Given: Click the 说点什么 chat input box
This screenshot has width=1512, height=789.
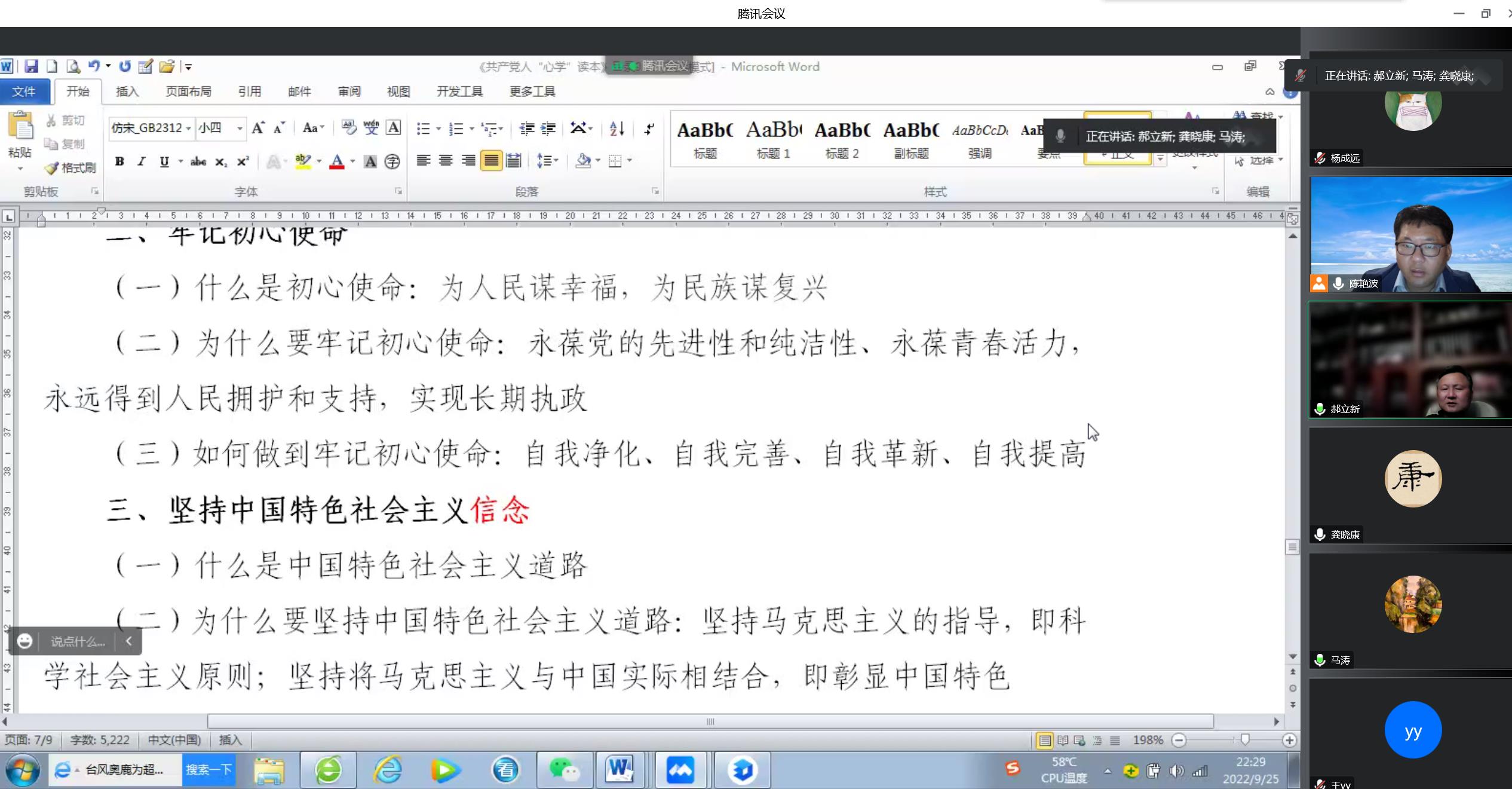Looking at the screenshot, I should pyautogui.click(x=78, y=642).
